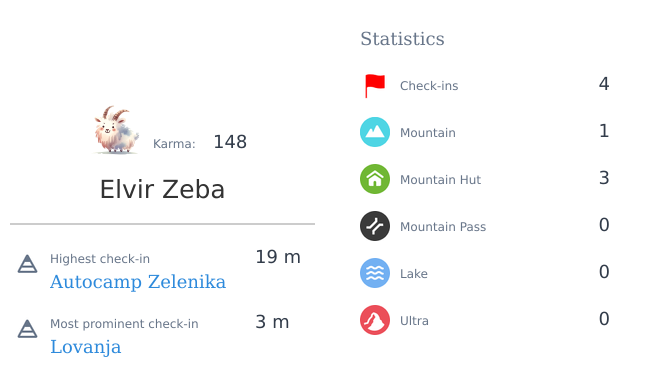Click the 19 m elevation value
This screenshot has width=650, height=385.
pos(278,257)
